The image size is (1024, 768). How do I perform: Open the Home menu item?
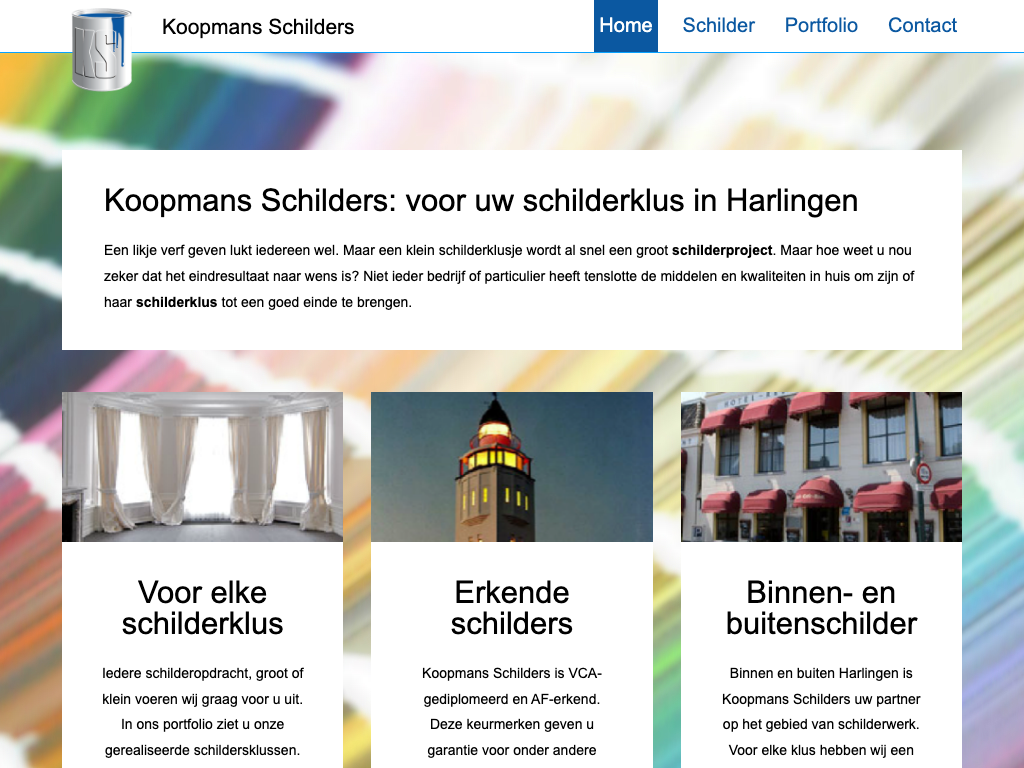coord(625,26)
